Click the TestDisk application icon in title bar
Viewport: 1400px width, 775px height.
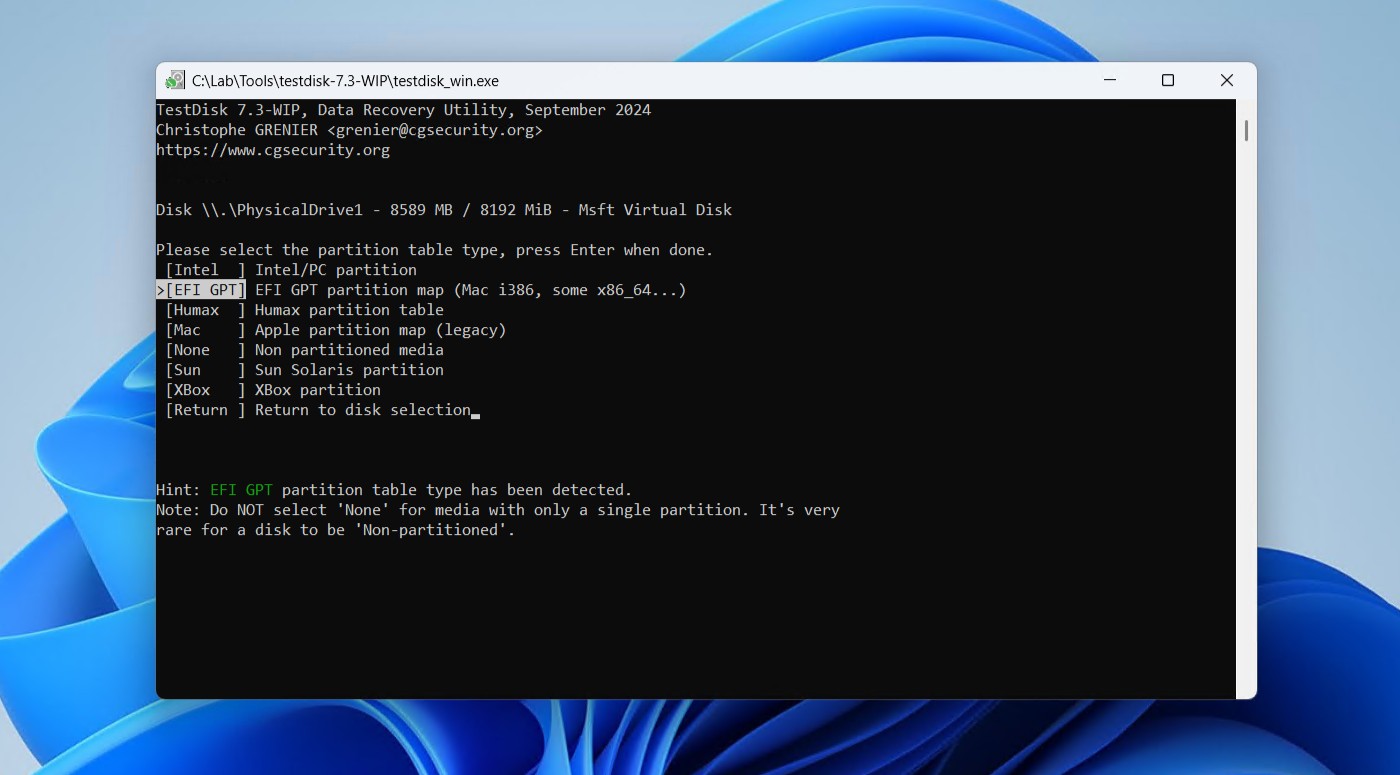tap(176, 80)
